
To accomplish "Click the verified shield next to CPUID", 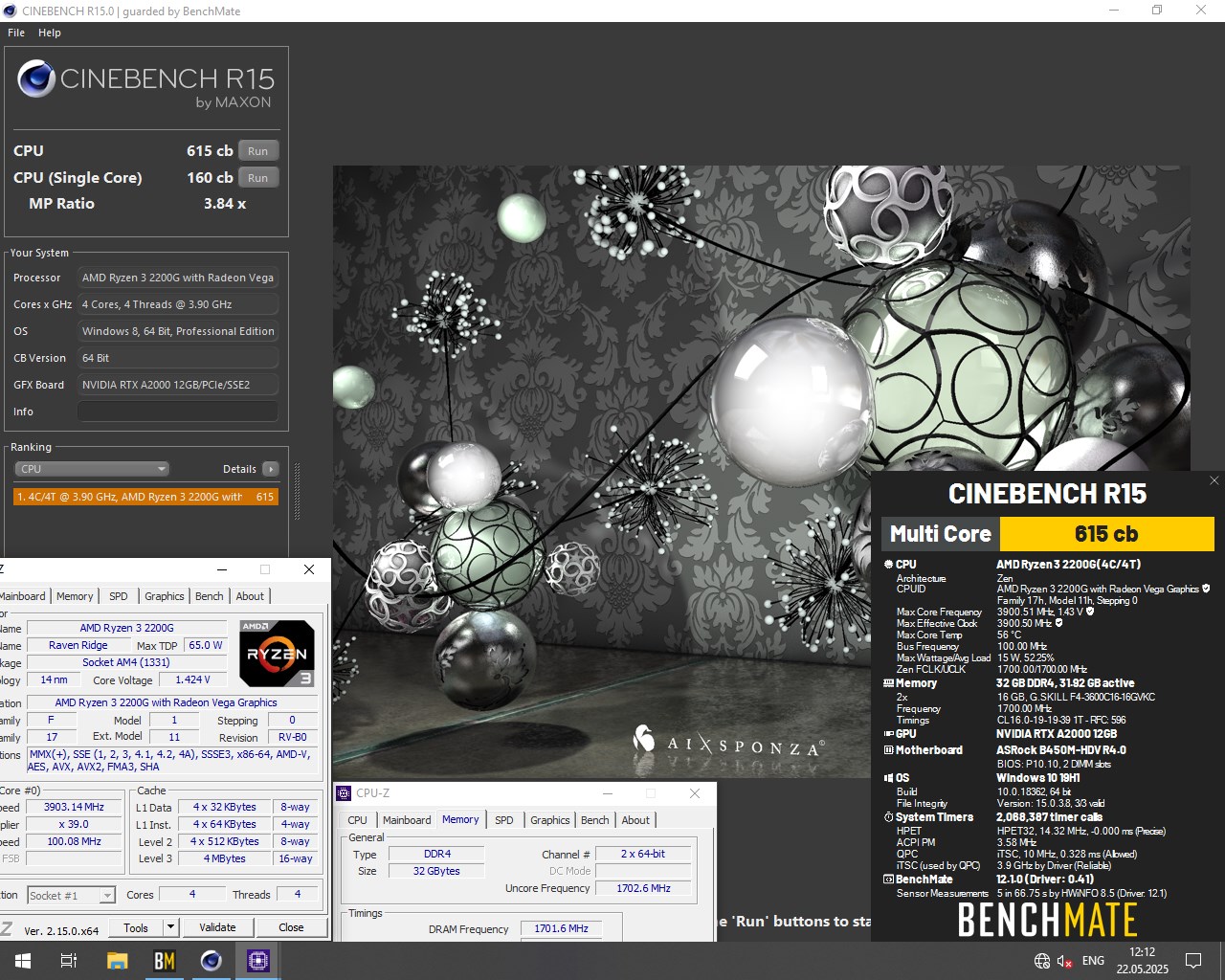I will [x=1206, y=589].
